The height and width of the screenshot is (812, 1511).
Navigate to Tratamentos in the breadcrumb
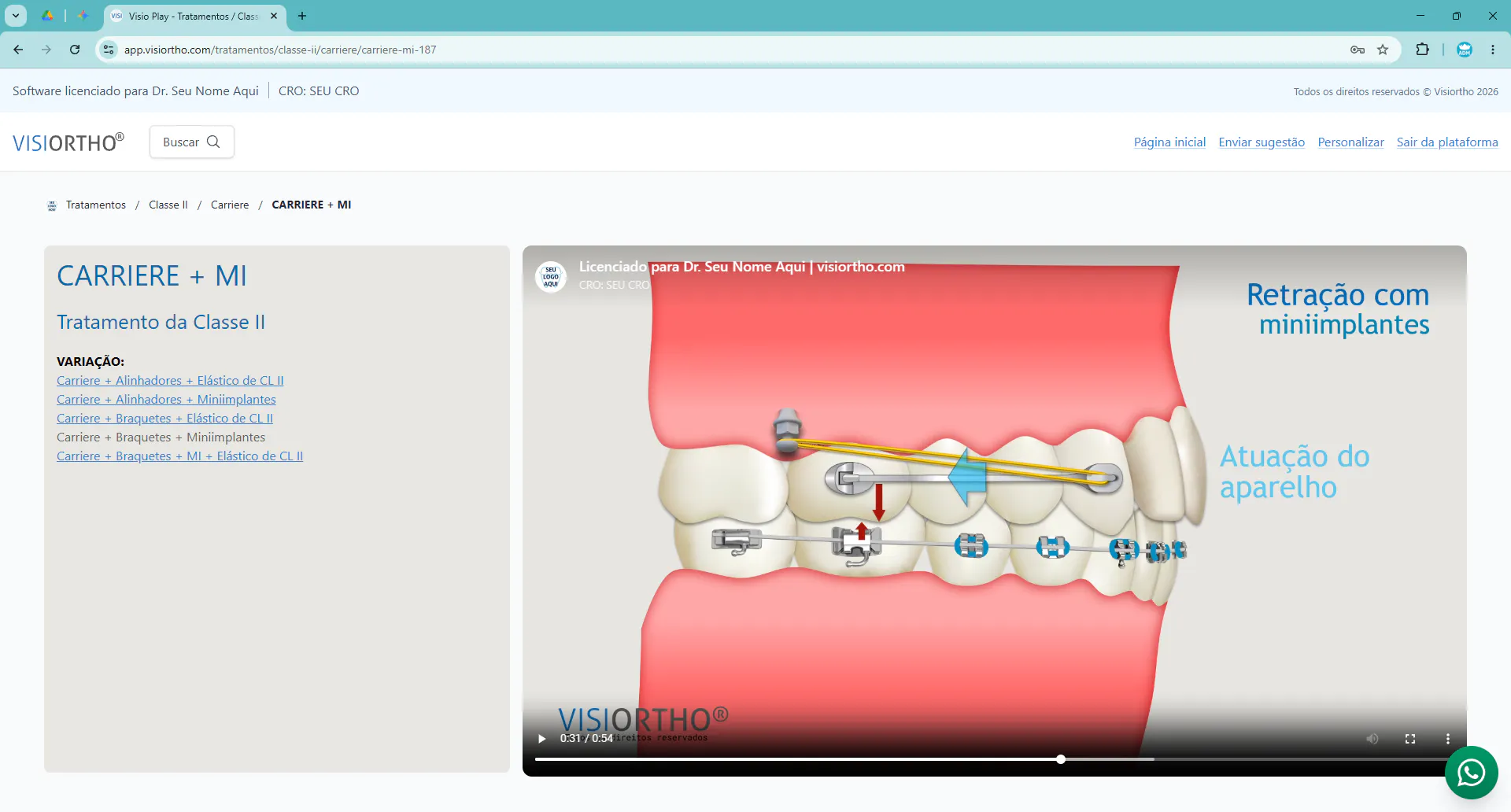click(96, 205)
